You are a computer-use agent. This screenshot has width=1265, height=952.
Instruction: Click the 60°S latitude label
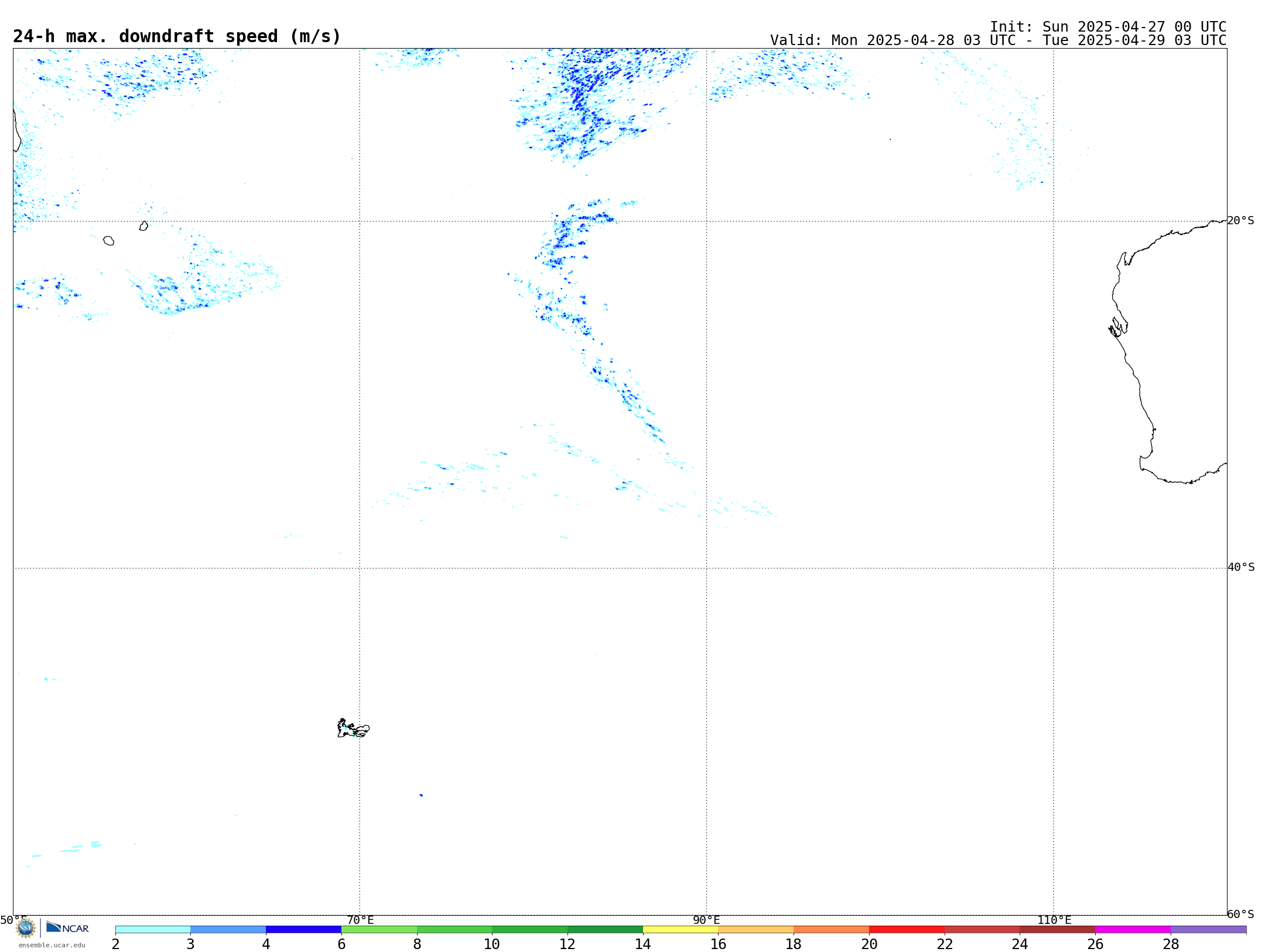pyautogui.click(x=1240, y=914)
